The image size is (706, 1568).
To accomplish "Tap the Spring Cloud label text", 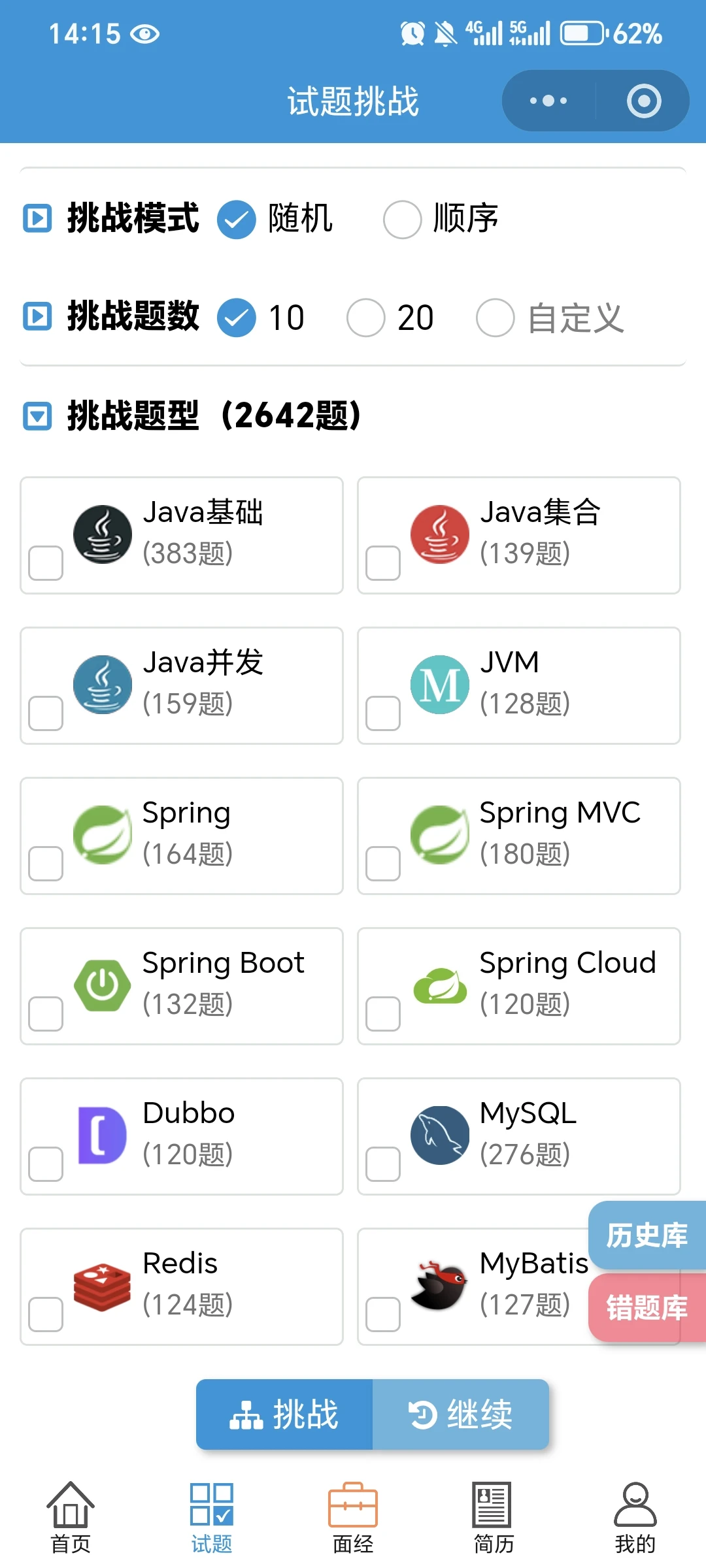I will coord(567,963).
